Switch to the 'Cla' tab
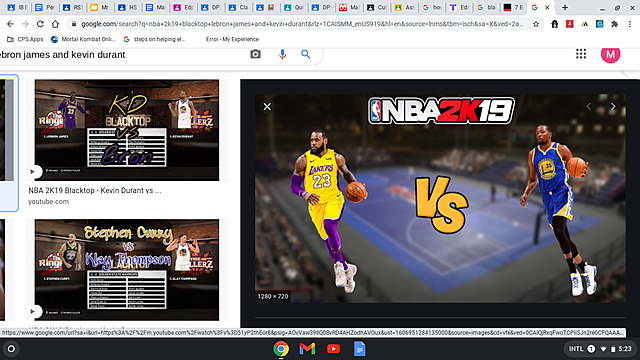Viewport: 640px width, 360px height. click(238, 7)
